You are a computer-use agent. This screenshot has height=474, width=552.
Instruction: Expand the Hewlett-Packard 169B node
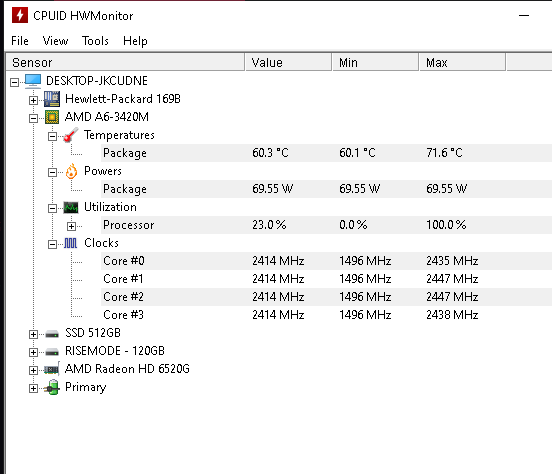click(x=33, y=100)
